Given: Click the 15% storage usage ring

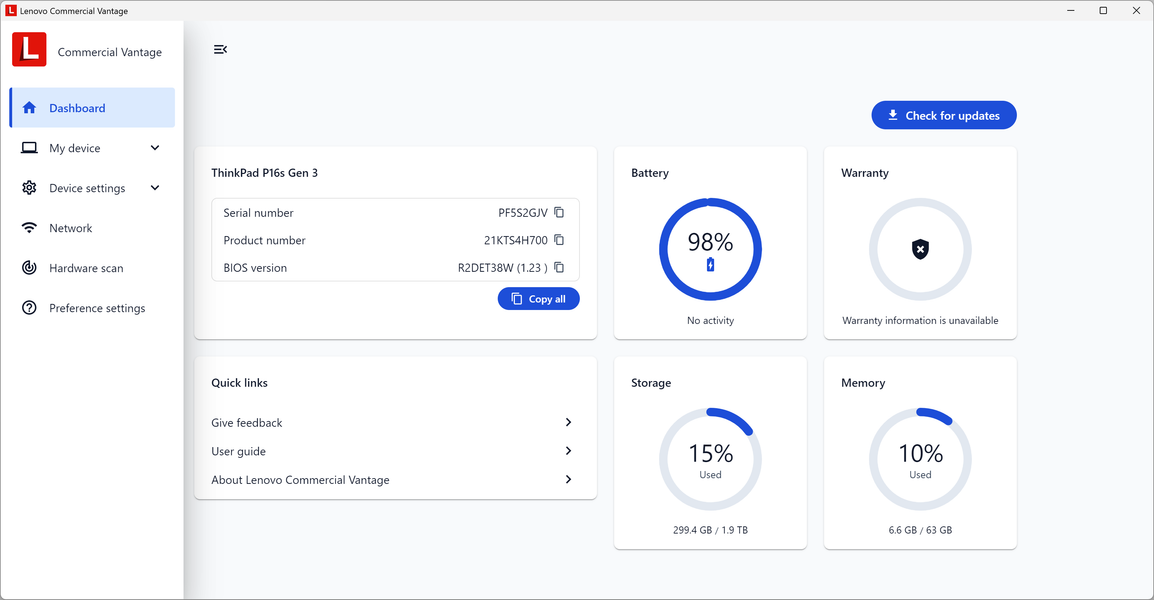Looking at the screenshot, I should click(710, 459).
